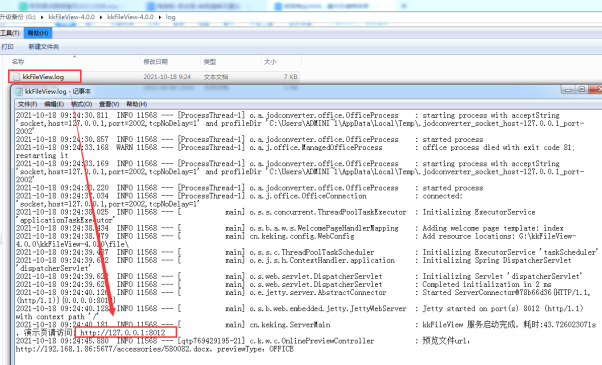Click the text 'o.s.s.concurrent.ThreadPoolTaskExecutor'
Viewport: 602px width, 365px height.
[328, 212]
